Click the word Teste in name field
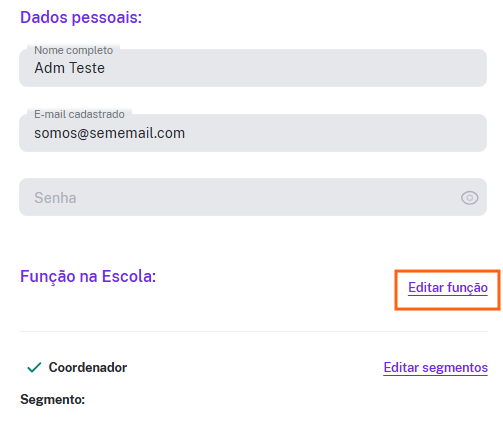The image size is (503, 425). click(87, 68)
